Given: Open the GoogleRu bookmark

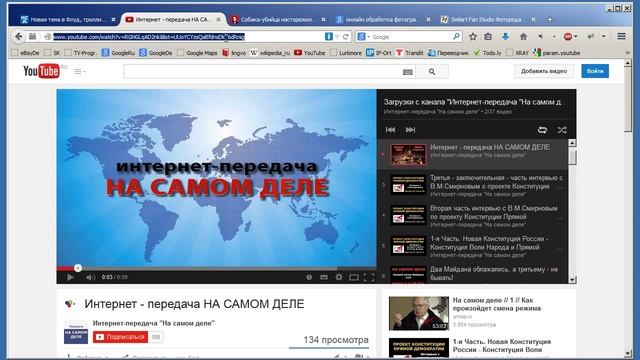Looking at the screenshot, I should tap(118, 53).
